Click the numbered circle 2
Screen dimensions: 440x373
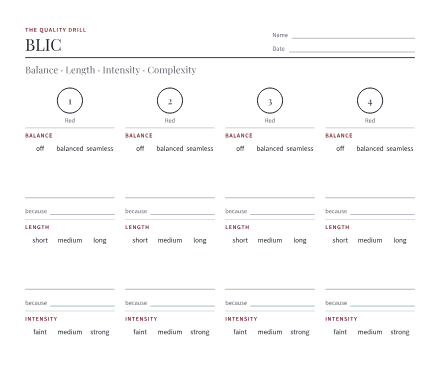click(170, 101)
